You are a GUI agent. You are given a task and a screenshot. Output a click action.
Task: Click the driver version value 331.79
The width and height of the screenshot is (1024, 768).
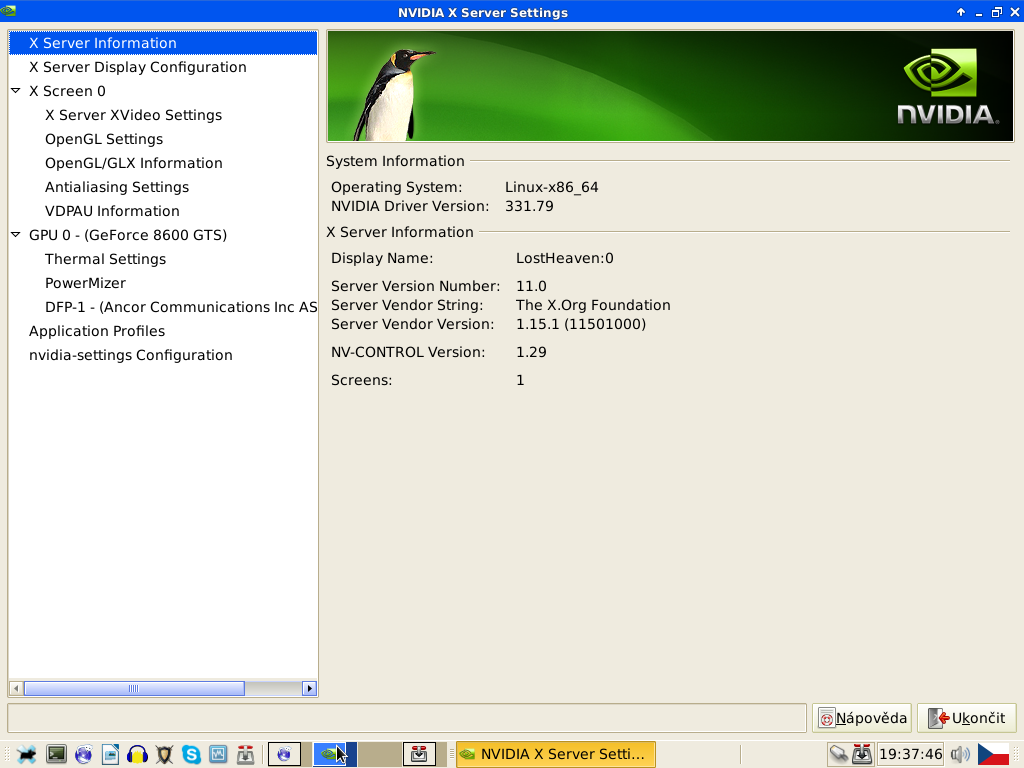pyautogui.click(x=529, y=206)
